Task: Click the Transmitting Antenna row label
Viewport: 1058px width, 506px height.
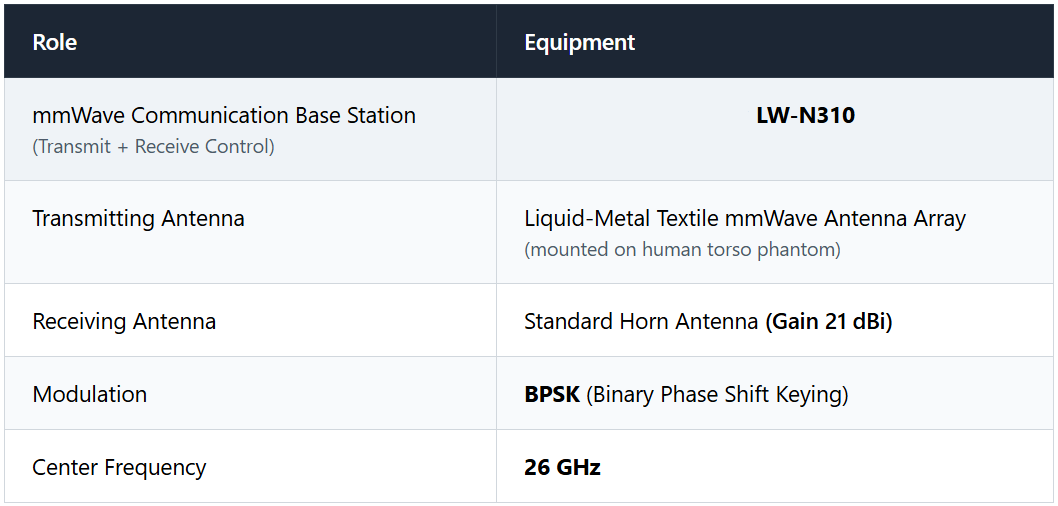Action: 138,219
